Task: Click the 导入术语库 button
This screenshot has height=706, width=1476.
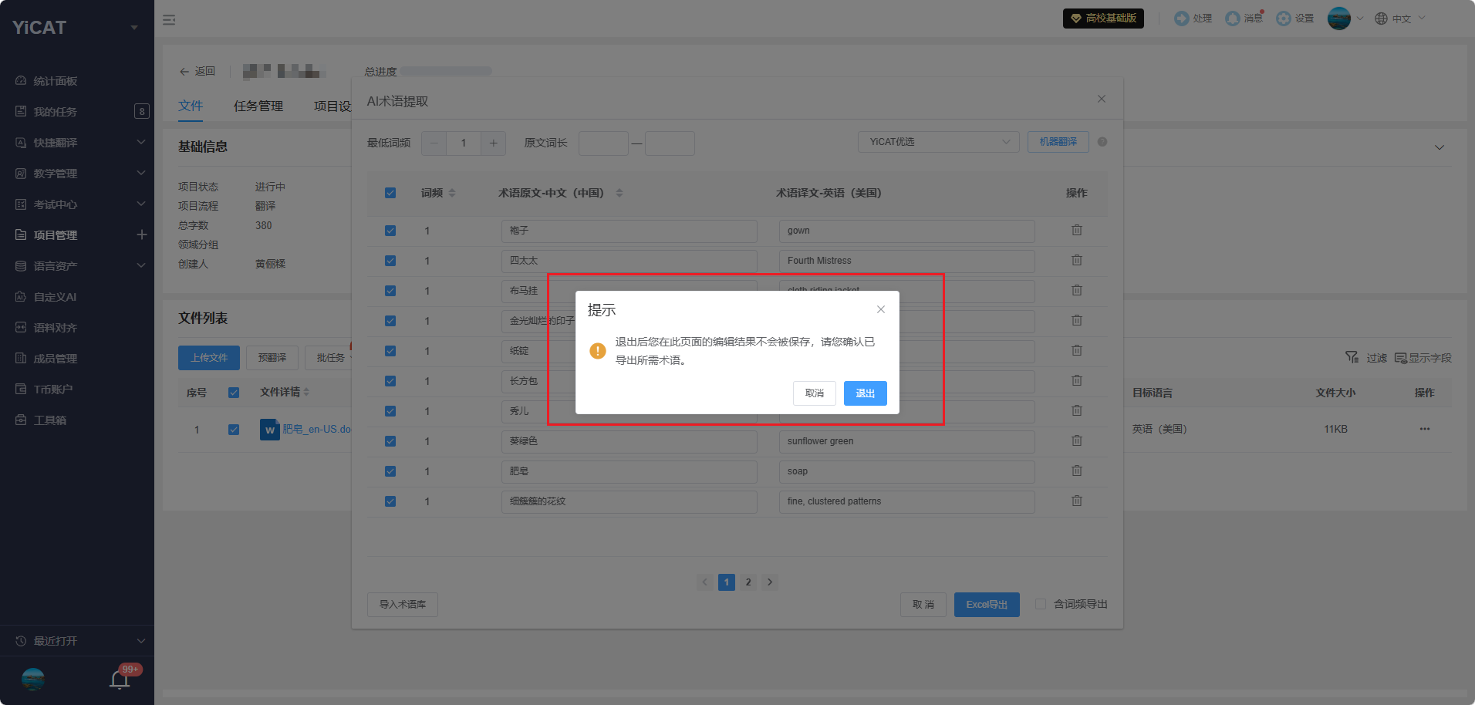Action: coord(402,604)
